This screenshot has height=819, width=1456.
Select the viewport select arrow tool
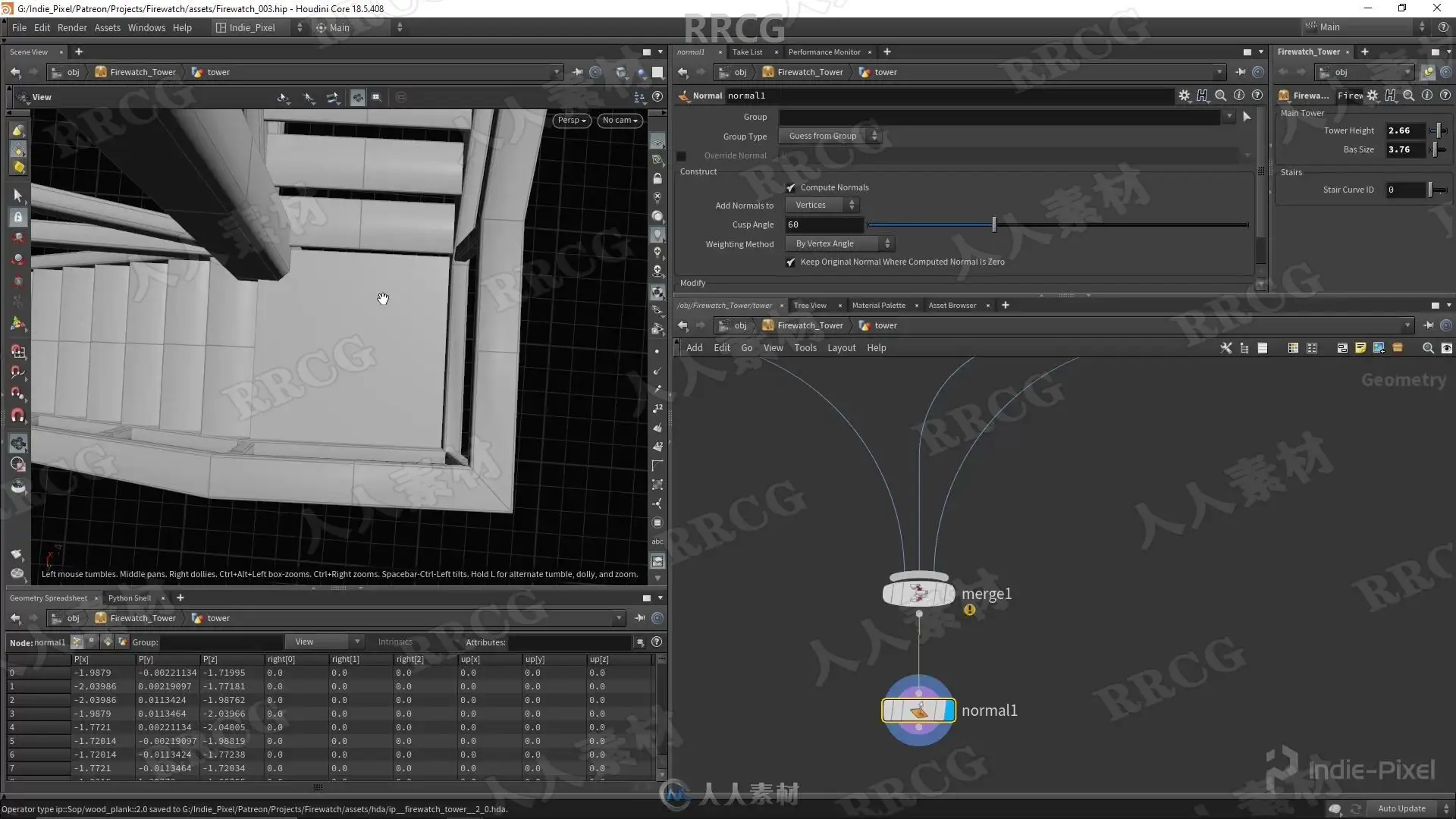pyautogui.click(x=18, y=196)
